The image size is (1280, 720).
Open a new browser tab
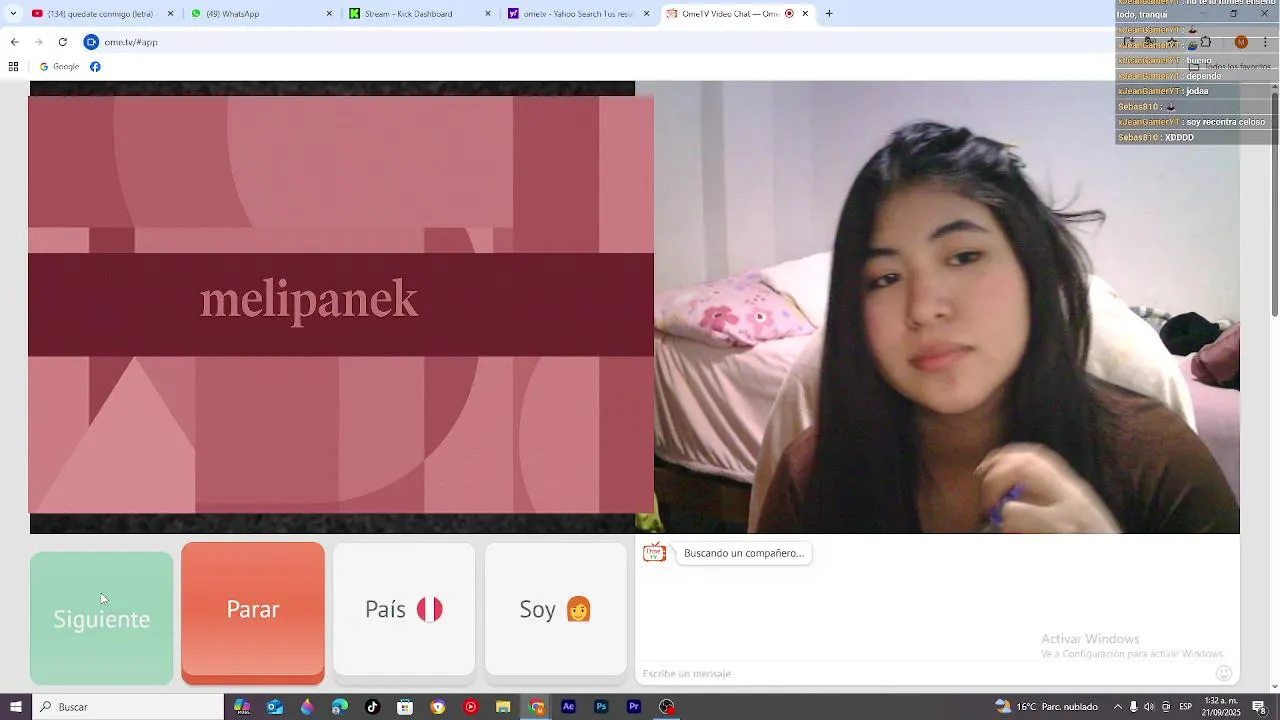point(829,14)
